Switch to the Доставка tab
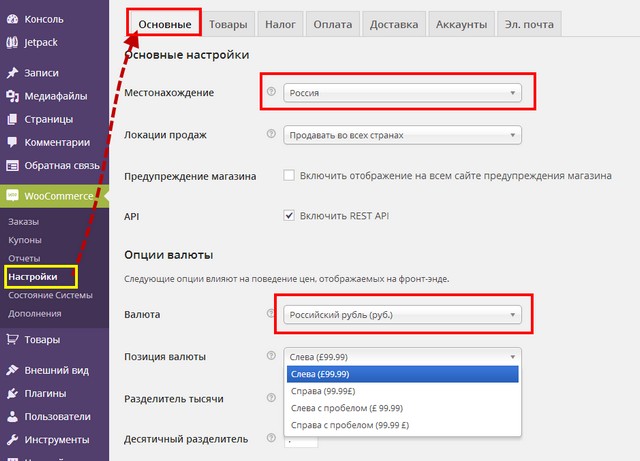The height and width of the screenshot is (461, 640). pos(394,24)
